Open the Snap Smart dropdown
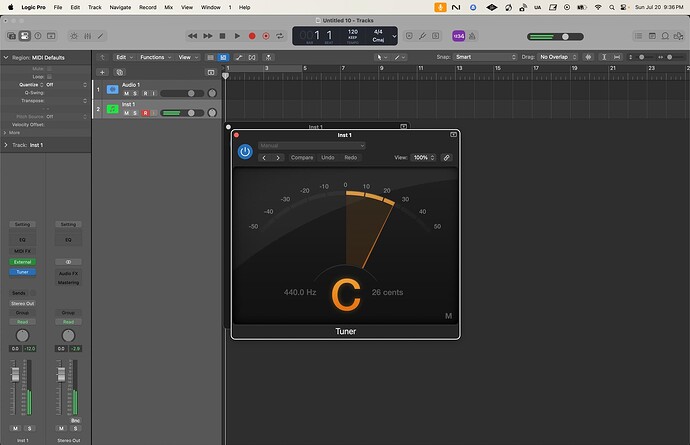This screenshot has width=690, height=445. pos(485,57)
